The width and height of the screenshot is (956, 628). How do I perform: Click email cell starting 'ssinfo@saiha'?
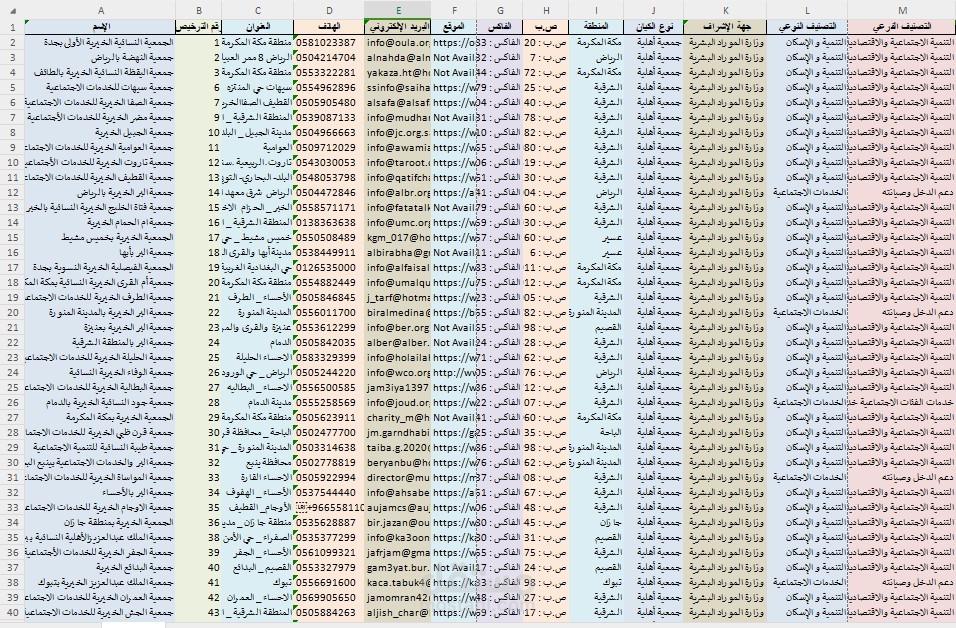398,87
